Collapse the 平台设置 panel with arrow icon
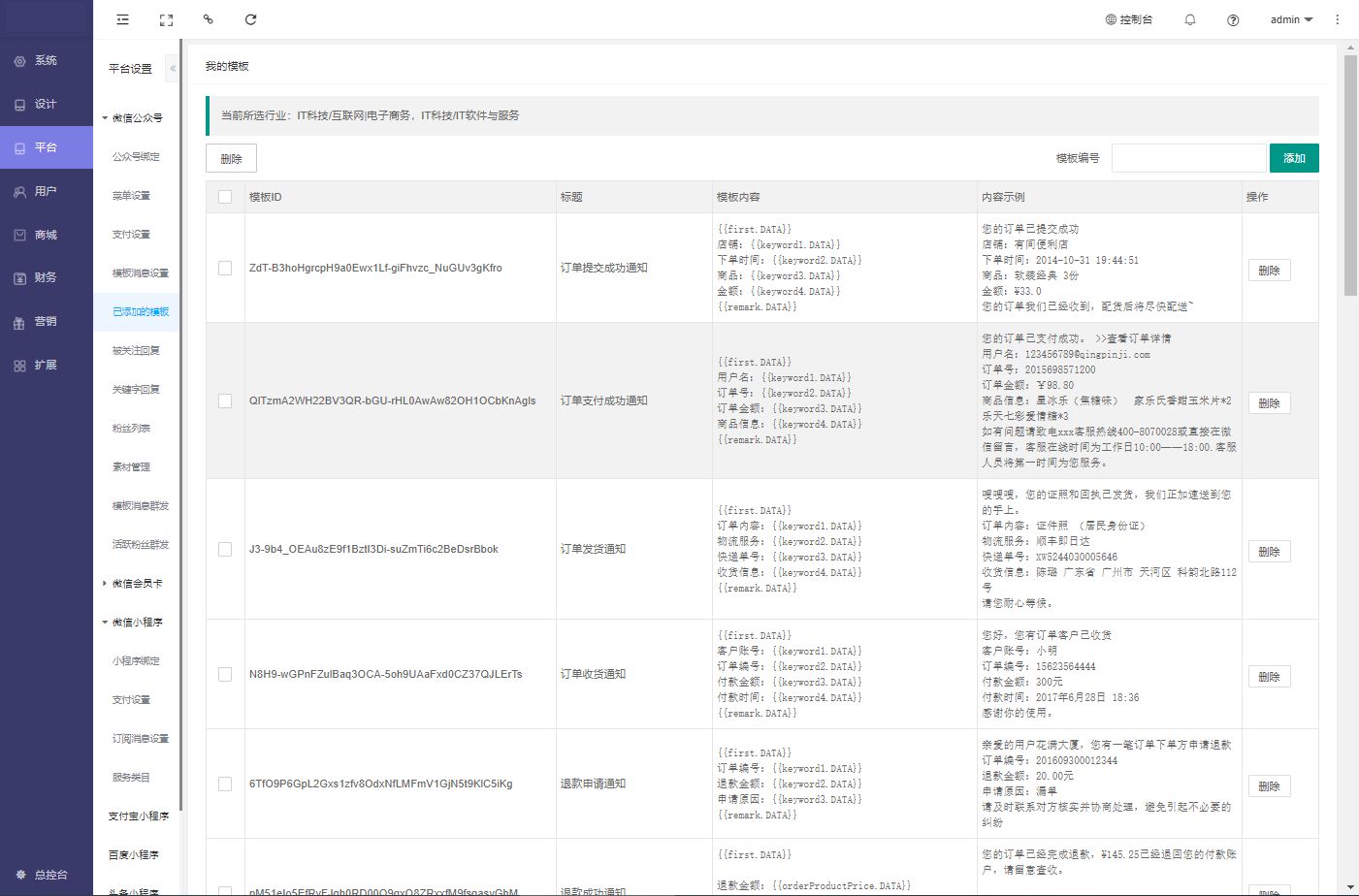 [x=173, y=69]
